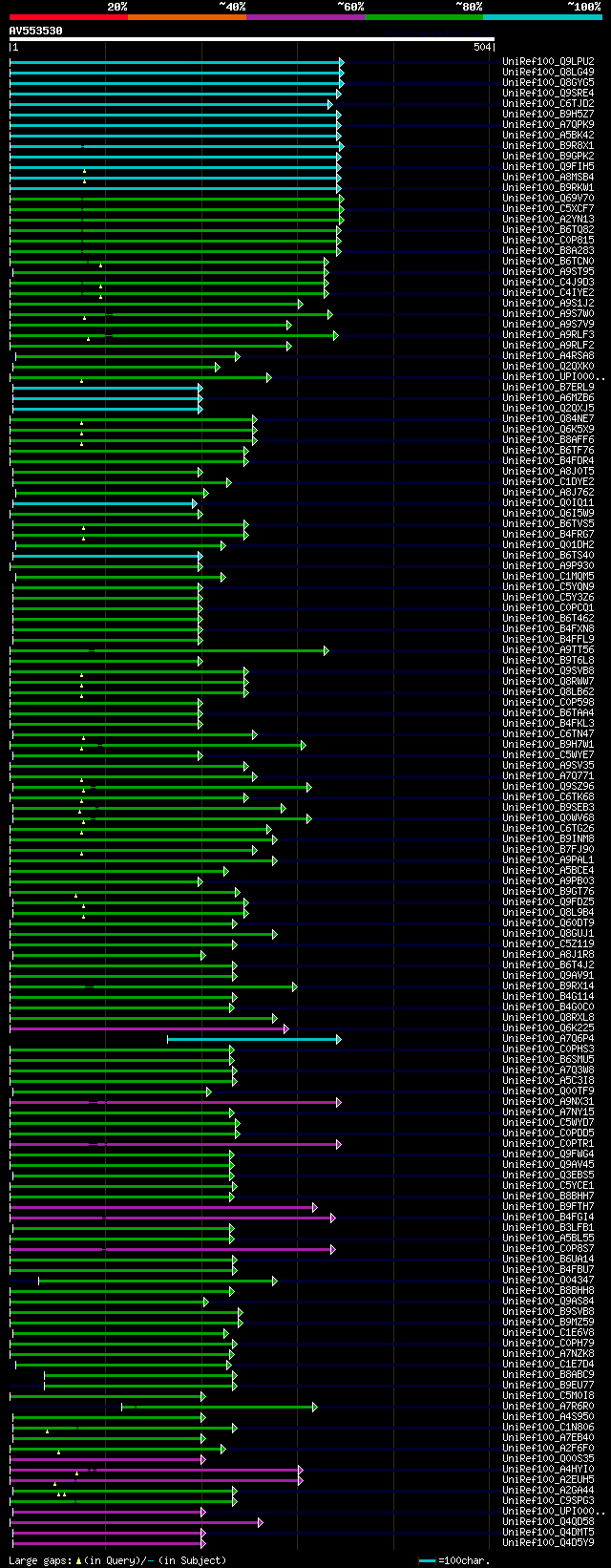The height and width of the screenshot is (1568, 611).
Task: Select label UniRef100_B7ERL9
Action: coord(548,387)
